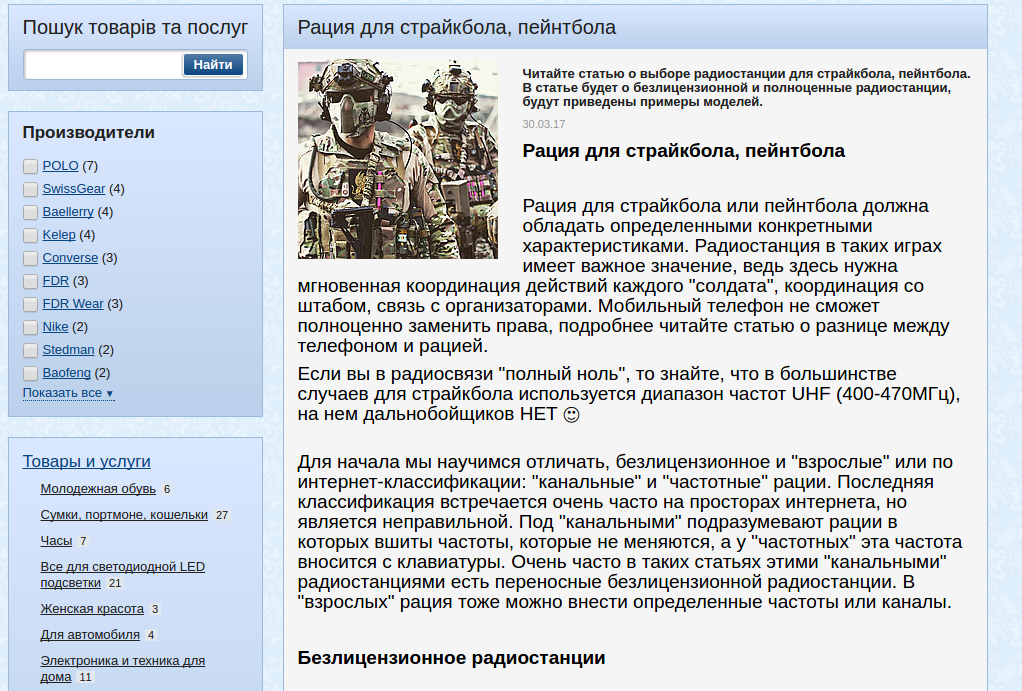Click the Найти search button

pyautogui.click(x=213, y=65)
